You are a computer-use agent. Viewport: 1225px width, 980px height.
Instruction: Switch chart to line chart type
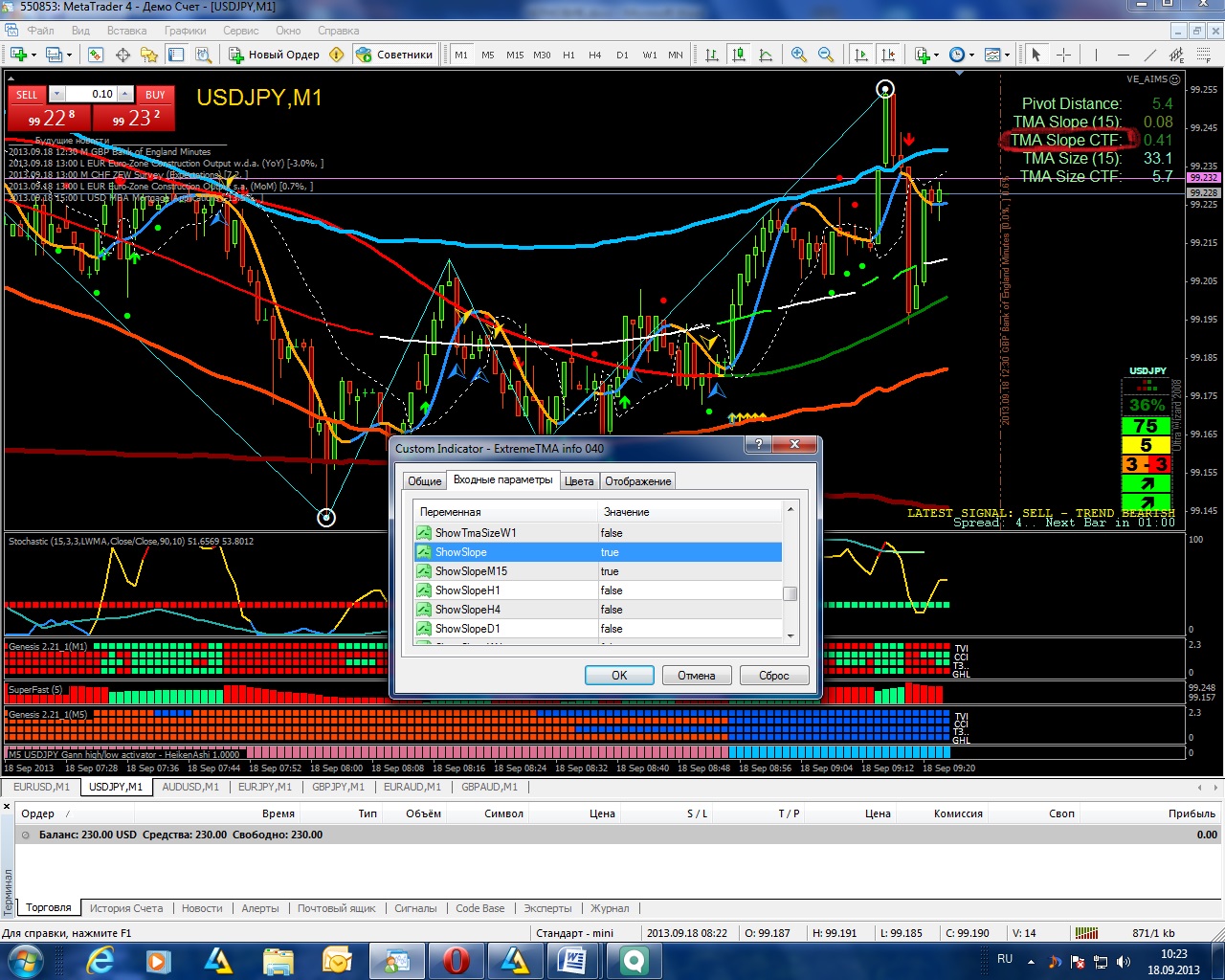click(x=765, y=55)
